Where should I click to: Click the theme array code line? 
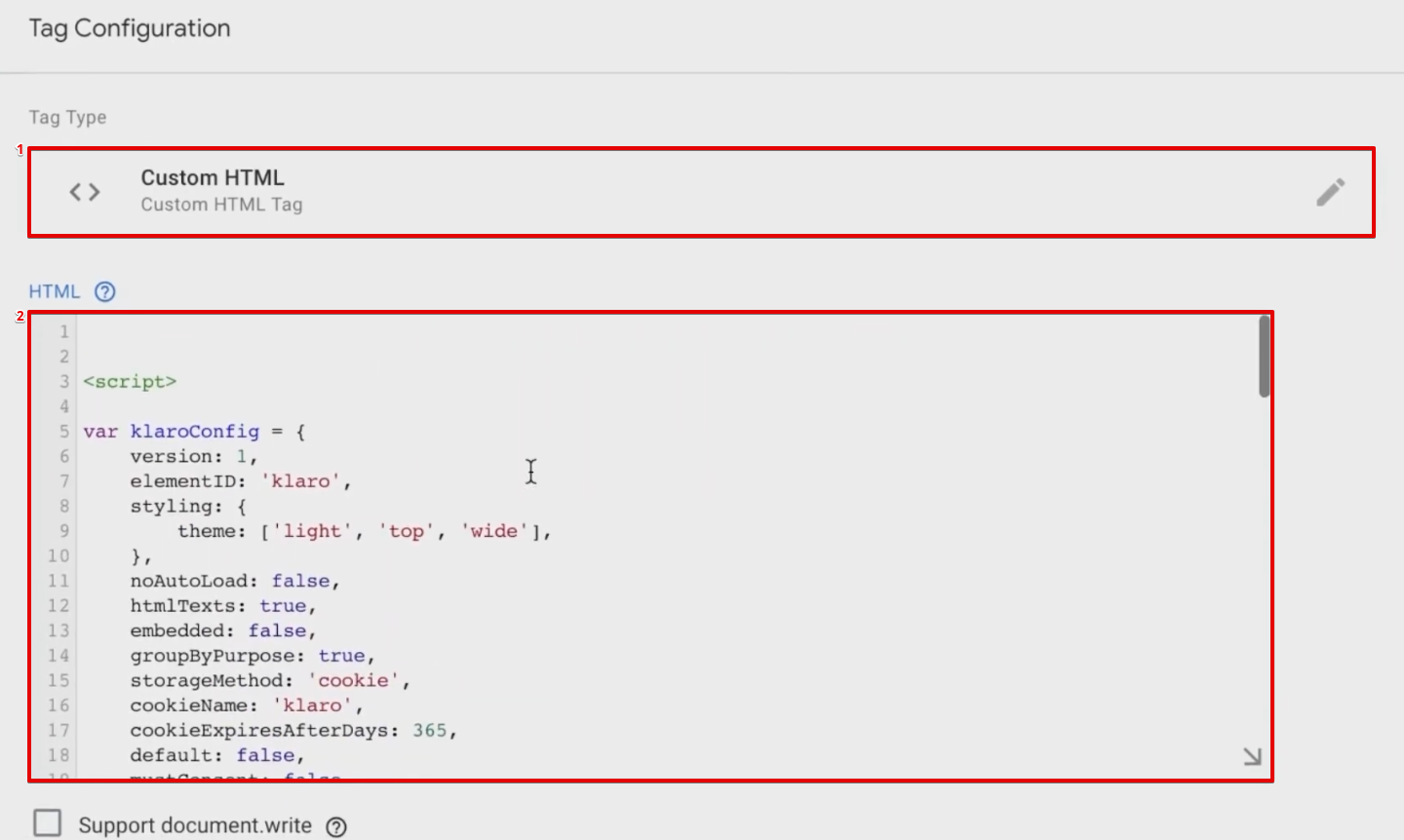point(365,531)
